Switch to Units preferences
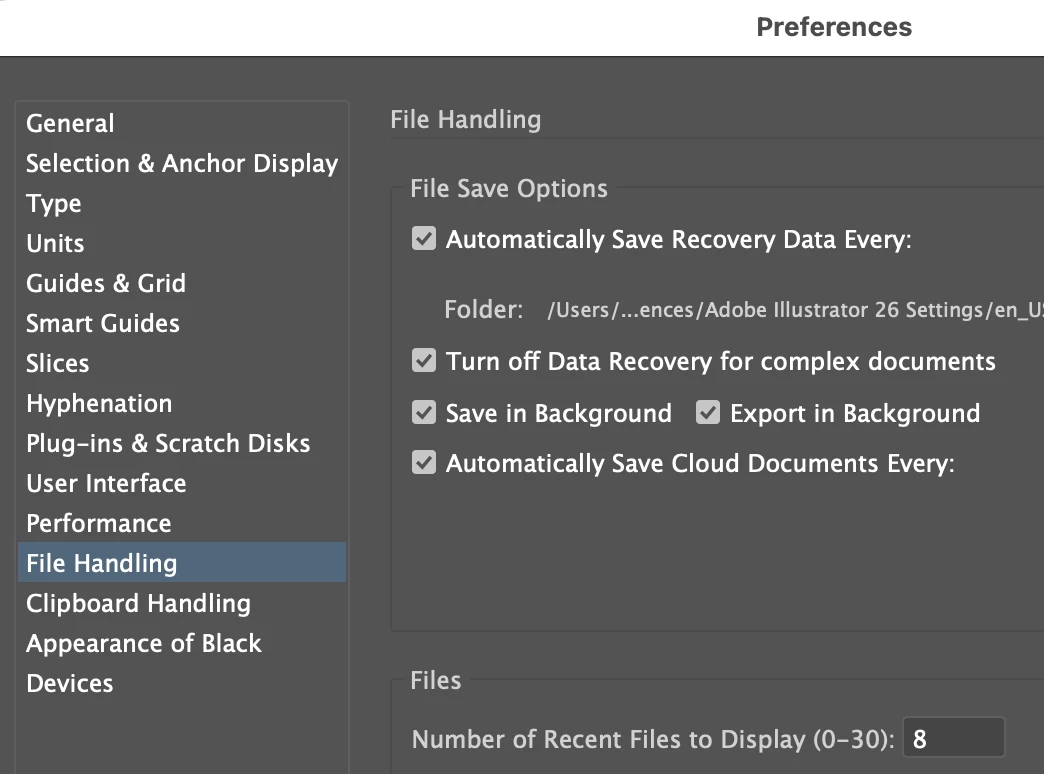1044x774 pixels. [x=55, y=243]
